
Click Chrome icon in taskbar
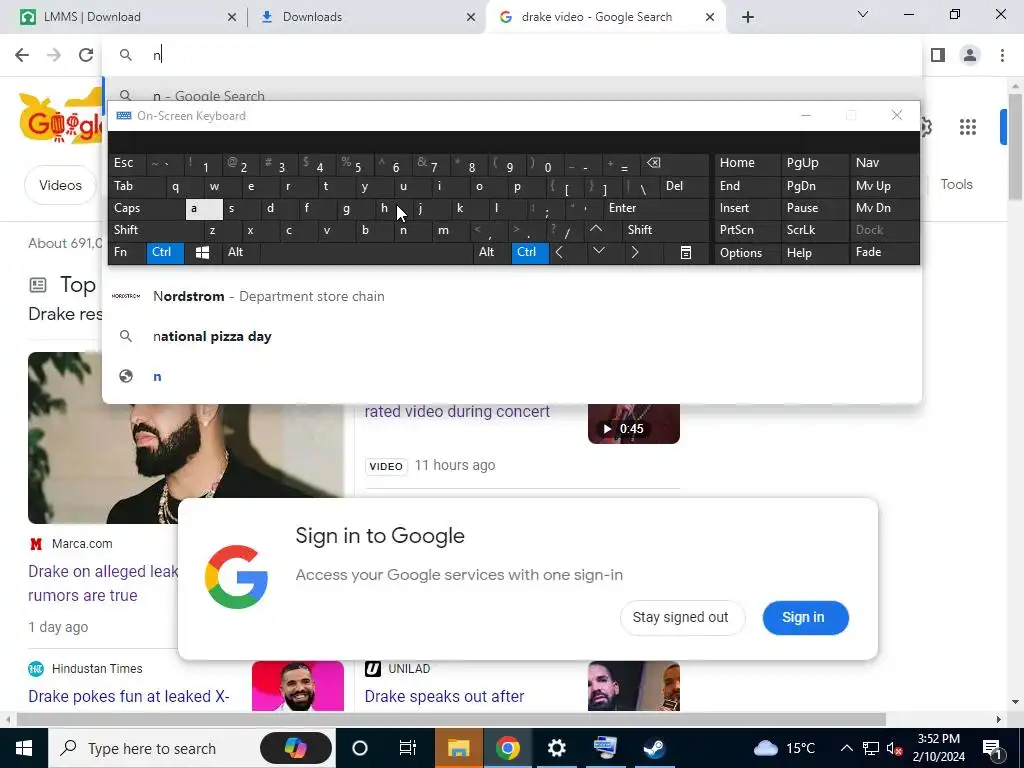[x=507, y=748]
